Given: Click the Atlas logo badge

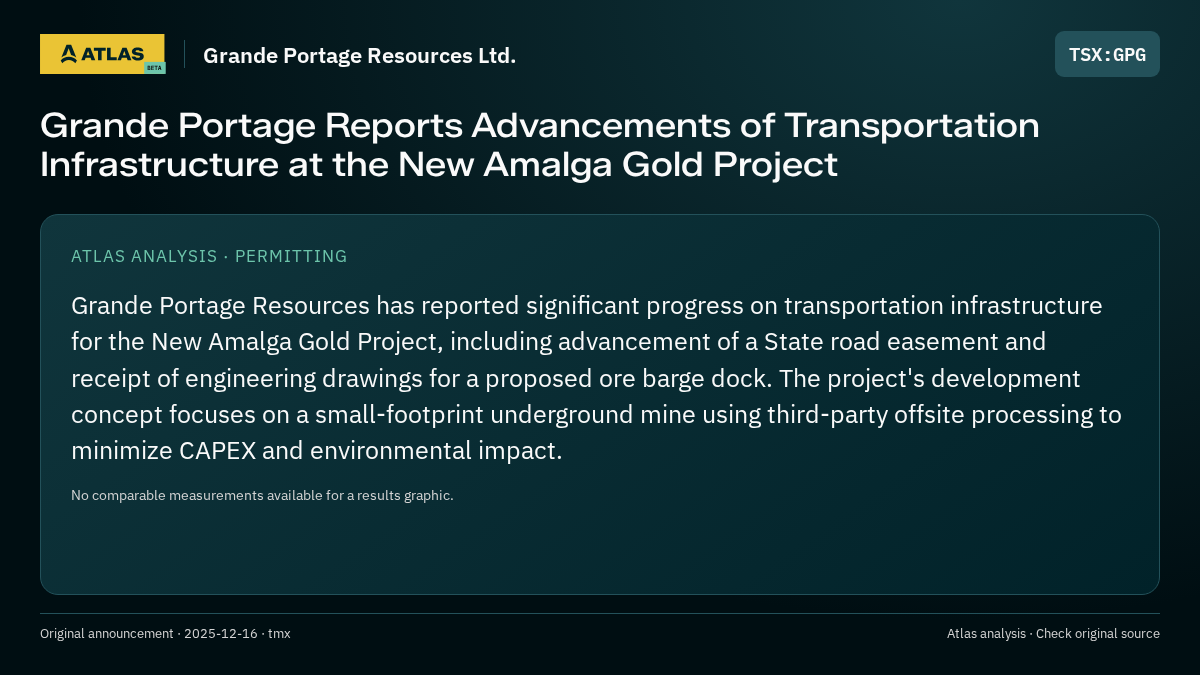Looking at the screenshot, I should coord(102,54).
